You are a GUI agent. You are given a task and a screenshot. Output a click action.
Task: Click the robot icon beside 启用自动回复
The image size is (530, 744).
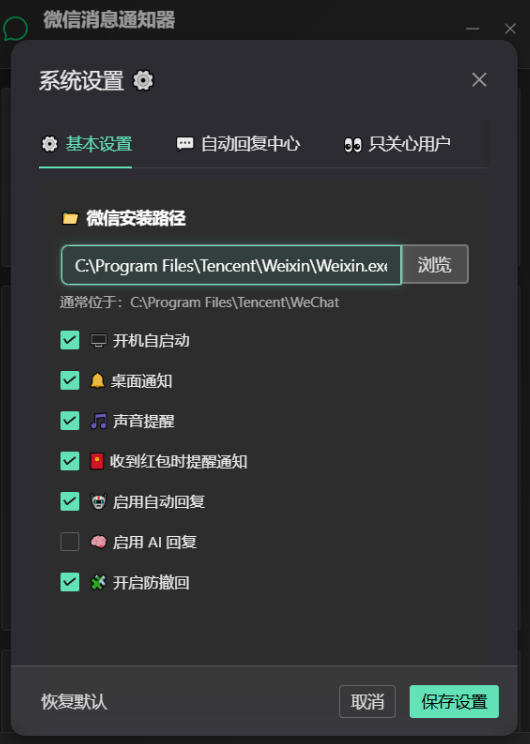(x=98, y=502)
